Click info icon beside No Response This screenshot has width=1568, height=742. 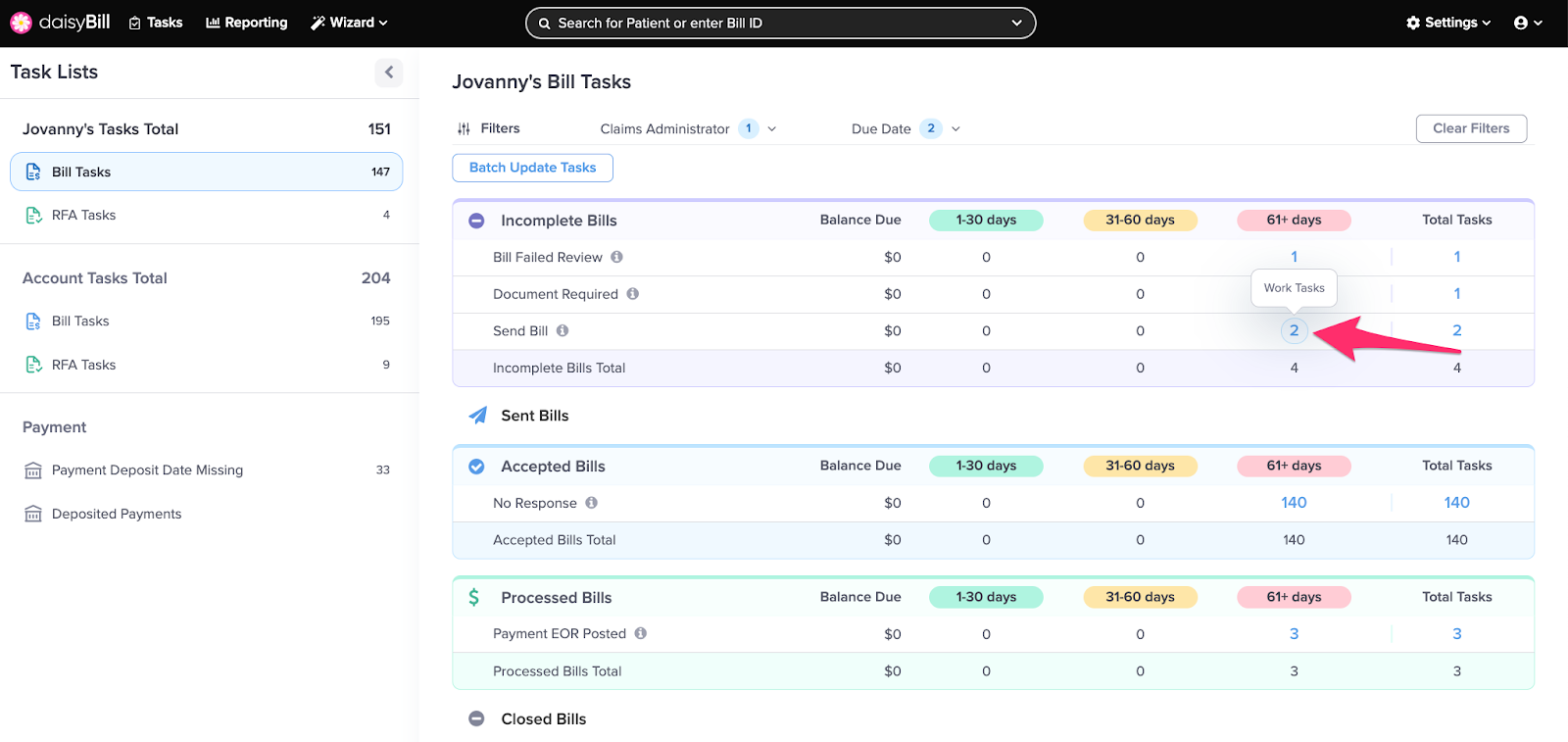point(591,503)
